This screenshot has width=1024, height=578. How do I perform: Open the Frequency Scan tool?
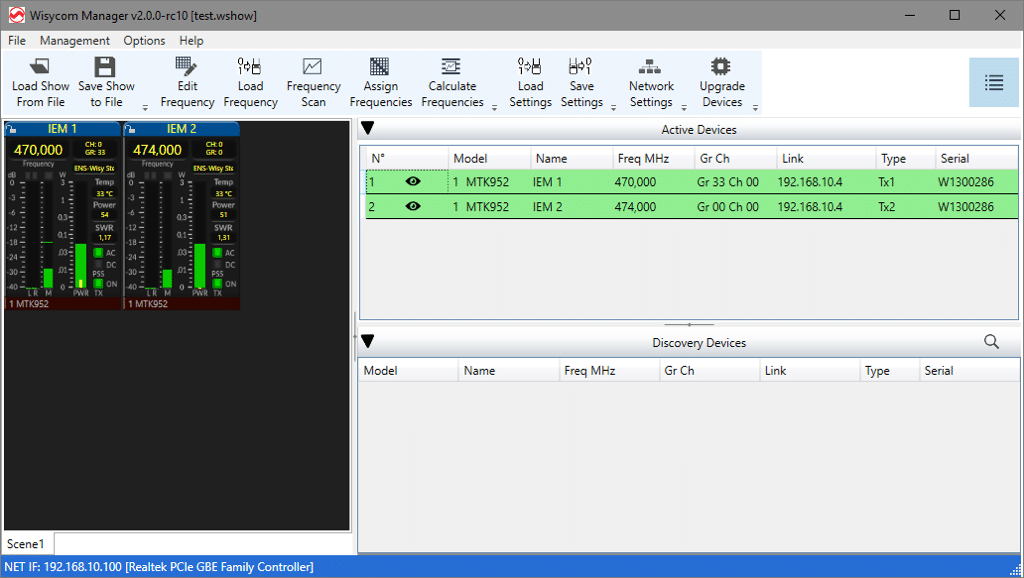point(313,67)
